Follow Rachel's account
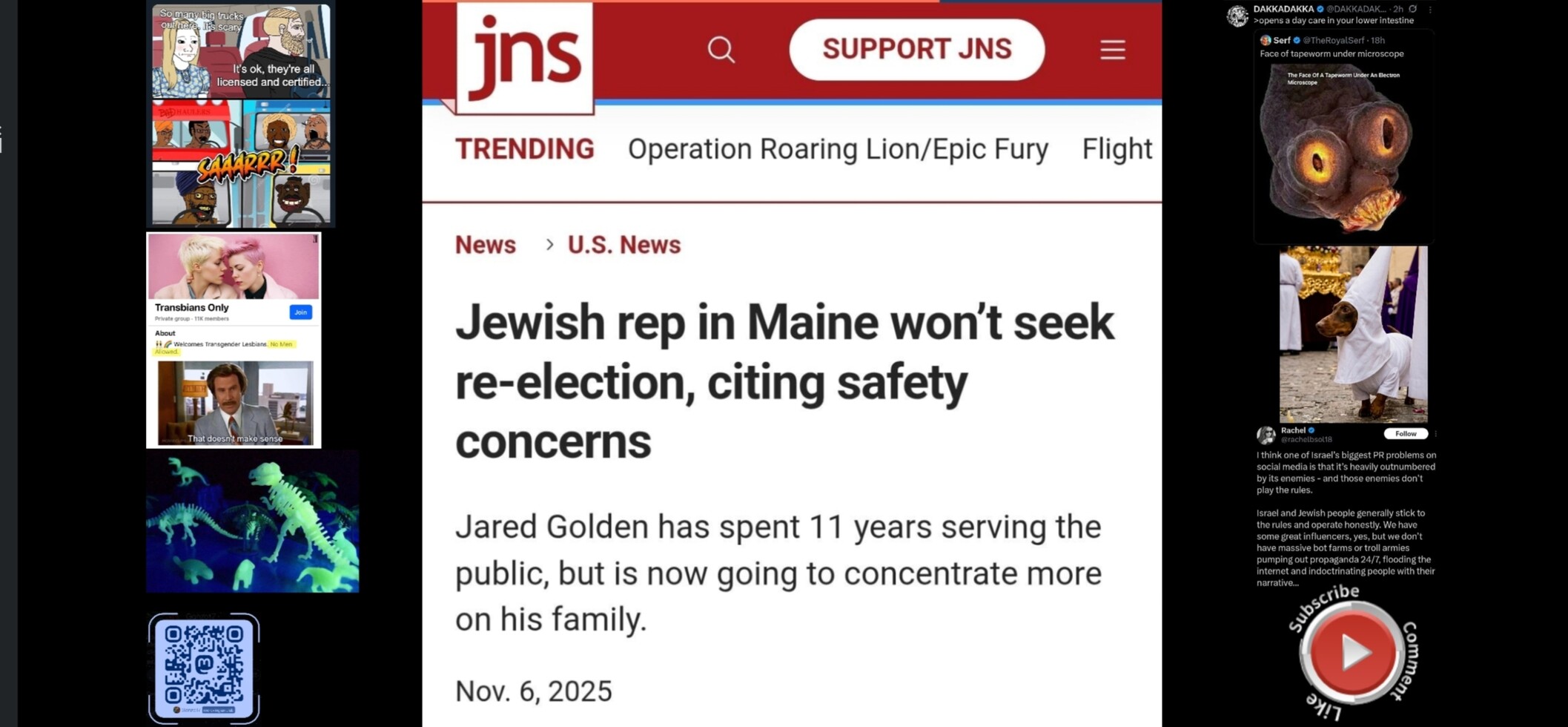The height and width of the screenshot is (727, 1568). (1405, 433)
